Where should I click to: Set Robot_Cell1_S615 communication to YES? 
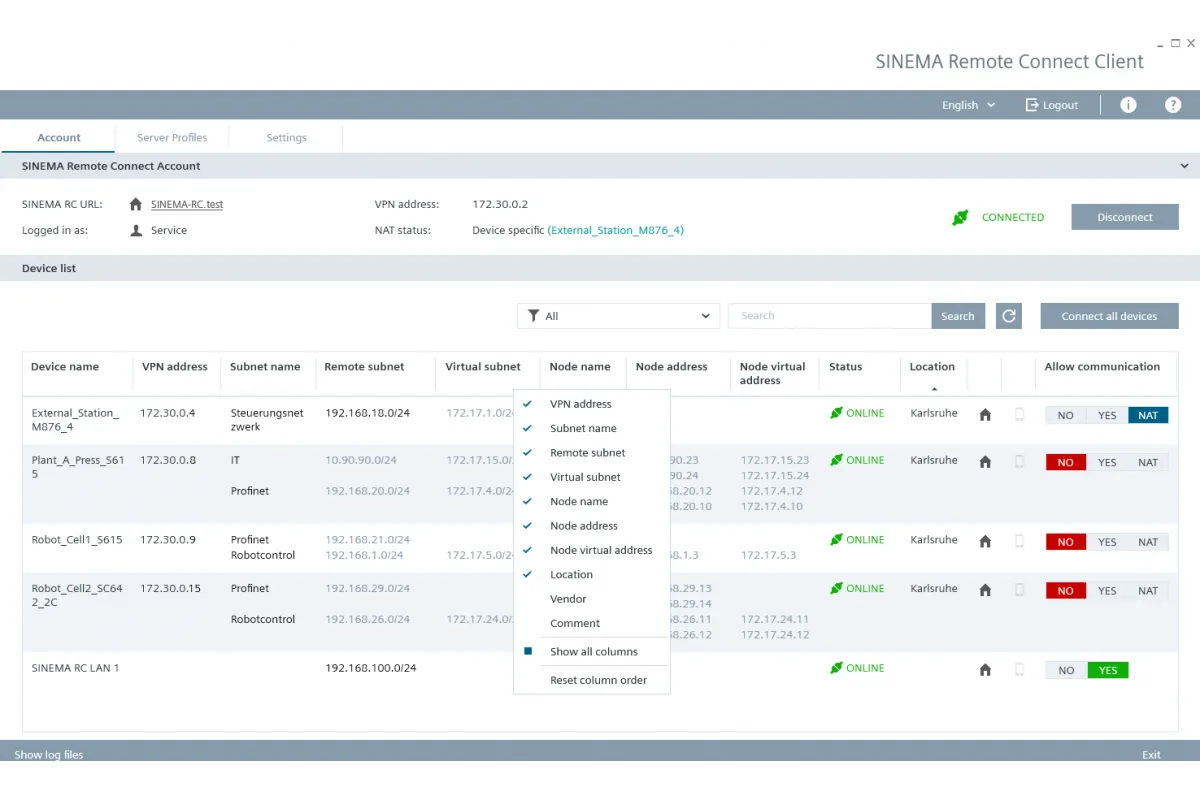pos(1107,542)
